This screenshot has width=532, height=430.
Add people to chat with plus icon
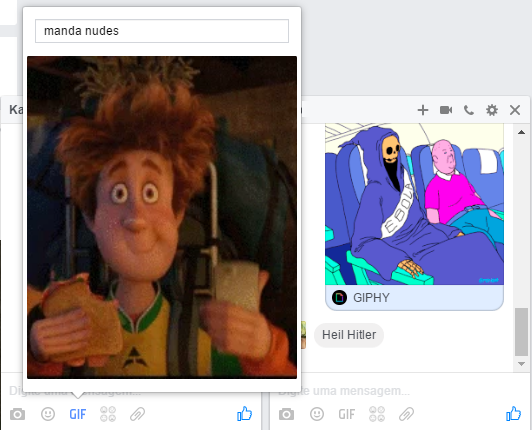pos(423,110)
